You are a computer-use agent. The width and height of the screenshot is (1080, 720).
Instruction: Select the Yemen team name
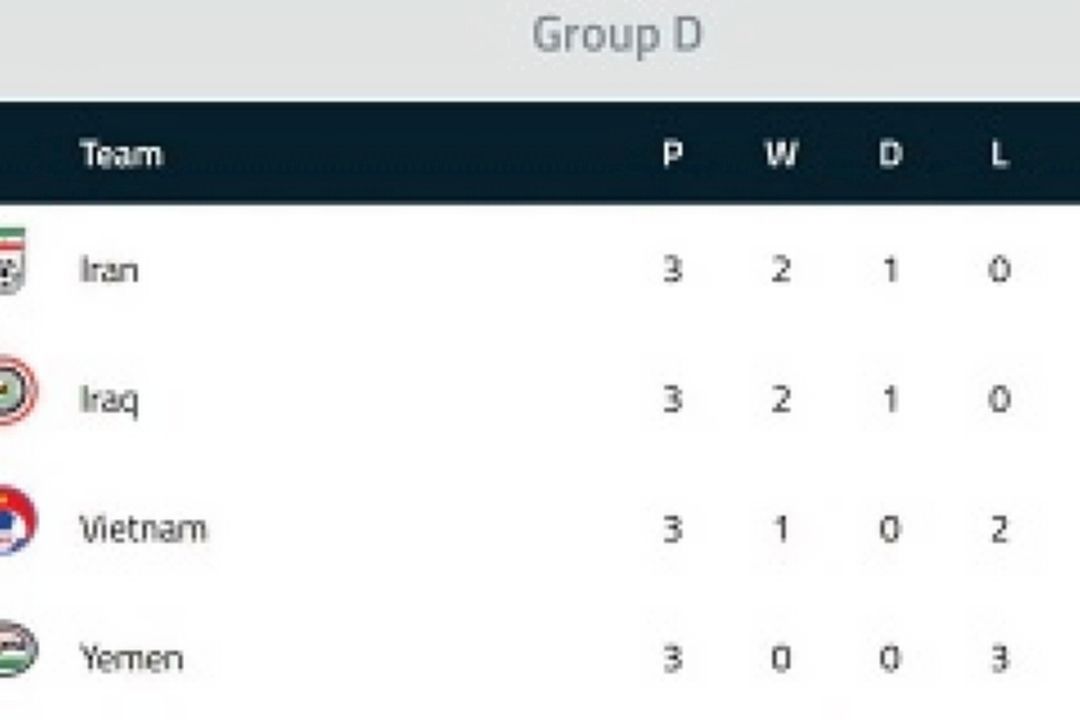[132, 658]
